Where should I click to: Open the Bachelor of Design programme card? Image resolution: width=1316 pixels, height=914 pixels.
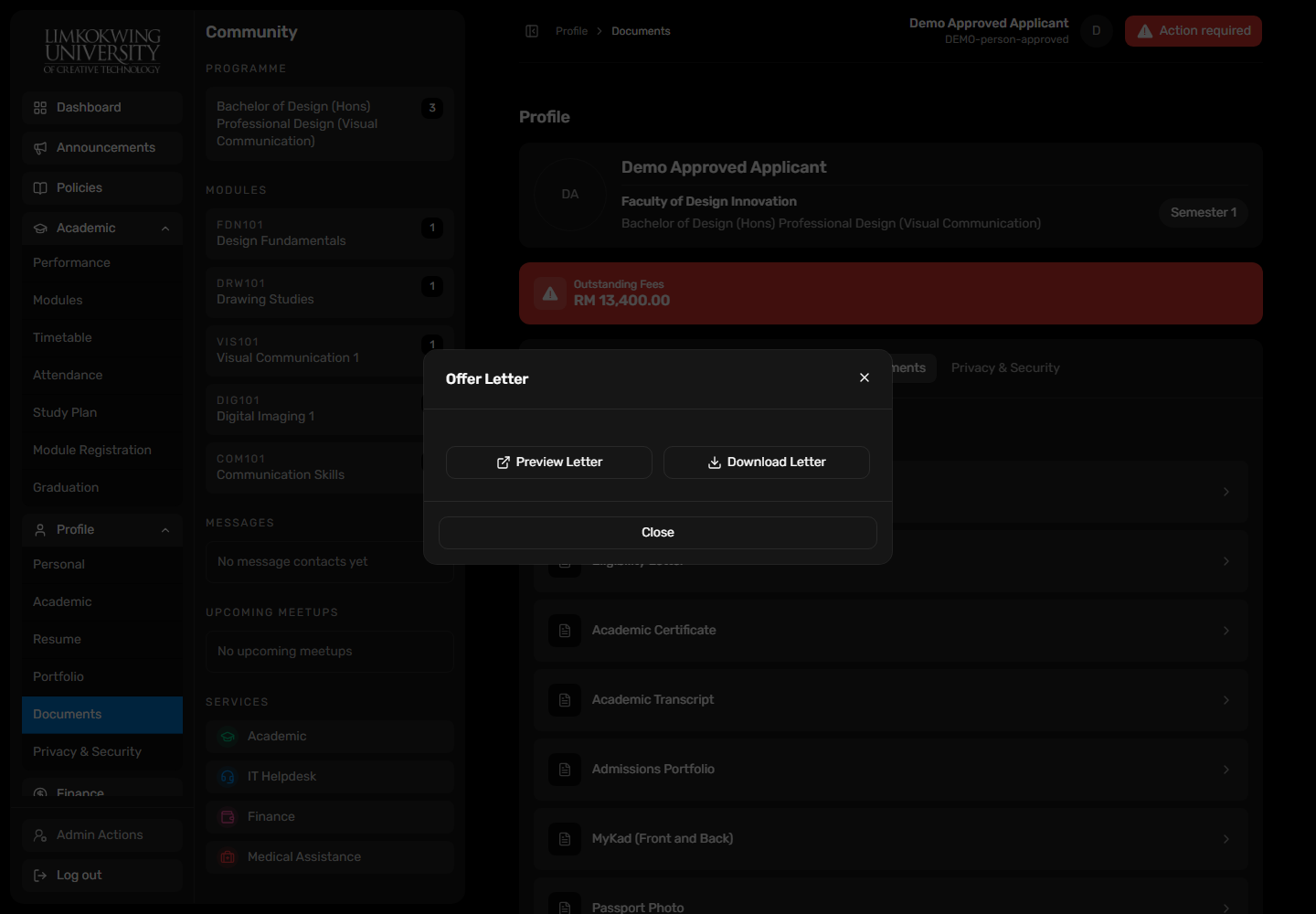(330, 124)
